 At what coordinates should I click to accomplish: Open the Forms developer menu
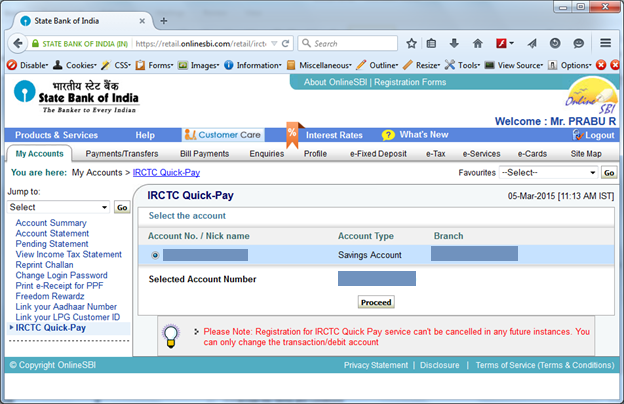tap(154, 65)
